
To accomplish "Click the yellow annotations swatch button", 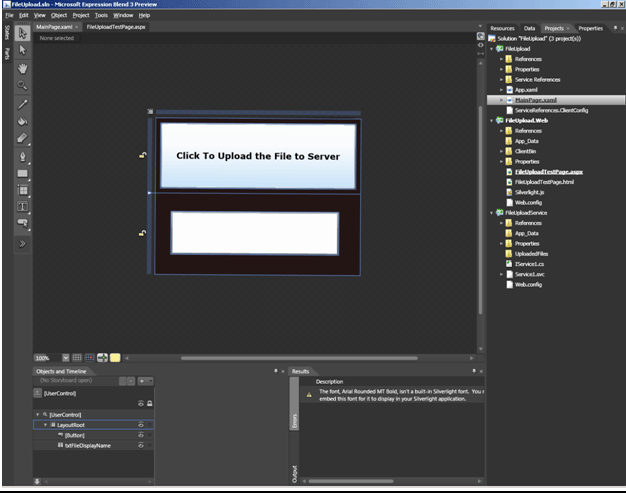I will (x=115, y=358).
